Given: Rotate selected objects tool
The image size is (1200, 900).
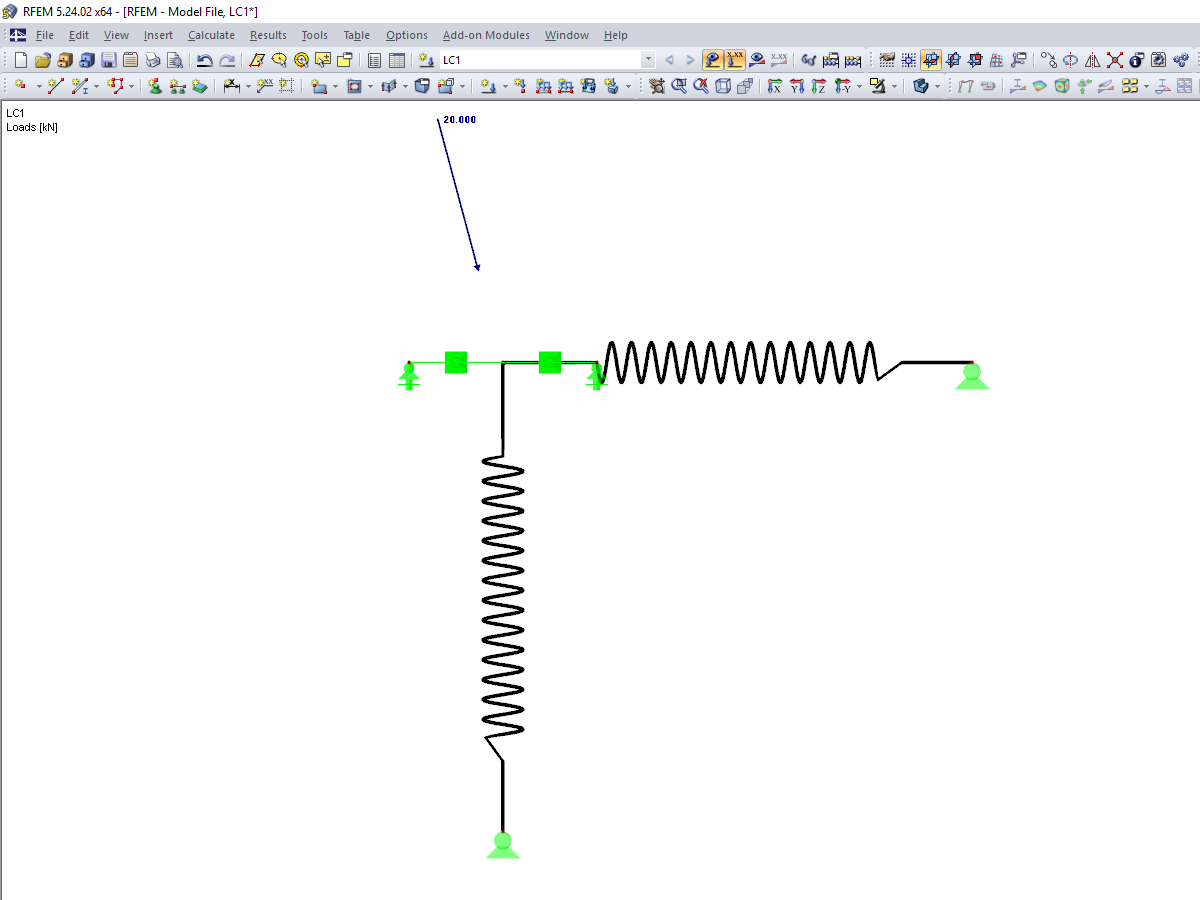Looking at the screenshot, I should coord(1070,60).
